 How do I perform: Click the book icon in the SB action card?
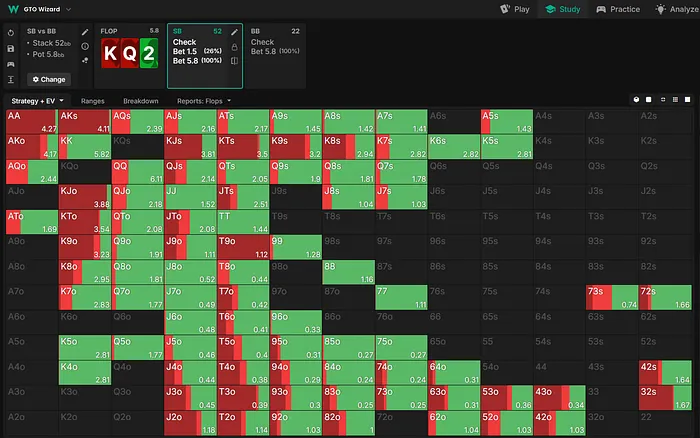tap(234, 61)
